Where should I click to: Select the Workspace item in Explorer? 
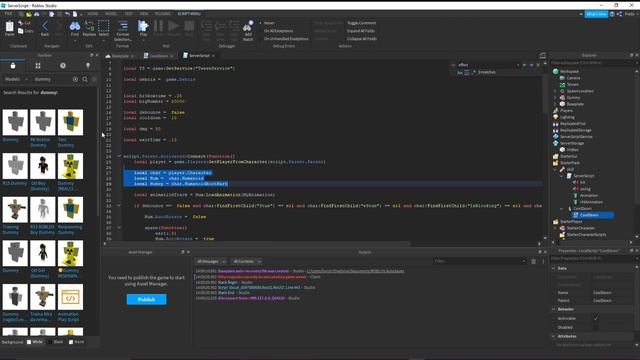click(569, 71)
